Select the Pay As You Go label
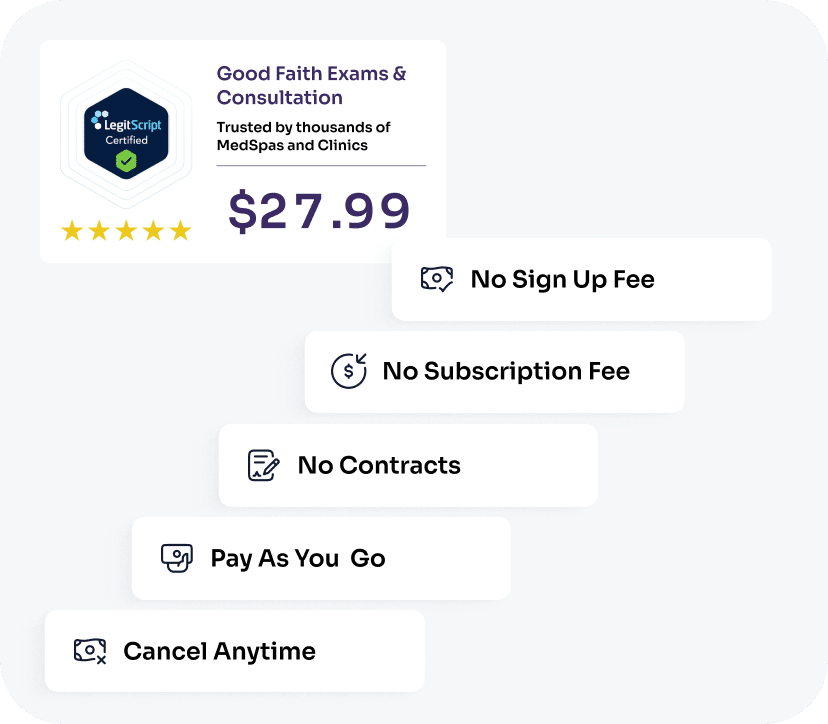The height and width of the screenshot is (724, 828). pos(298,558)
